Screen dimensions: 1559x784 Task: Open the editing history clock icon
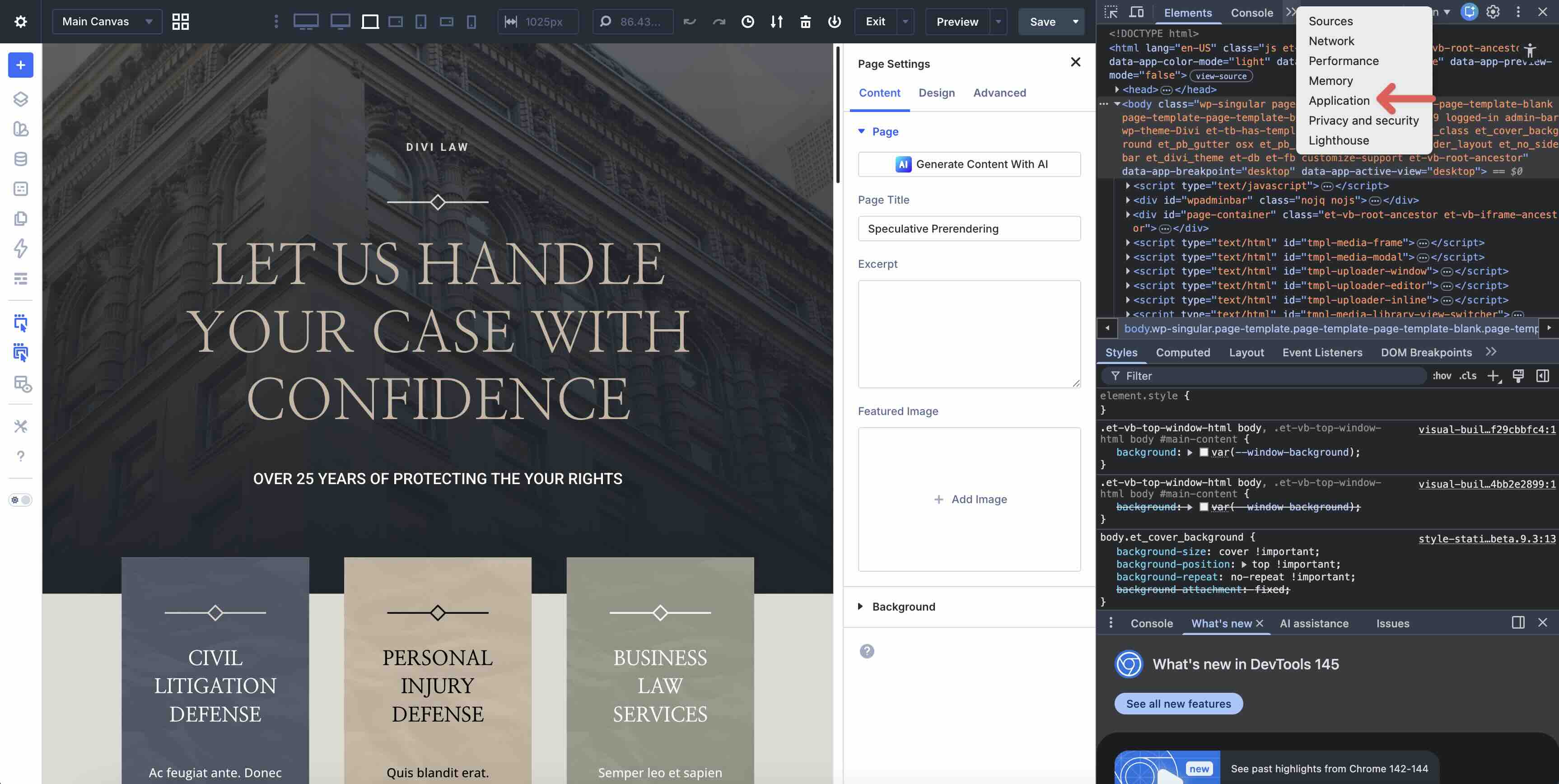point(747,22)
